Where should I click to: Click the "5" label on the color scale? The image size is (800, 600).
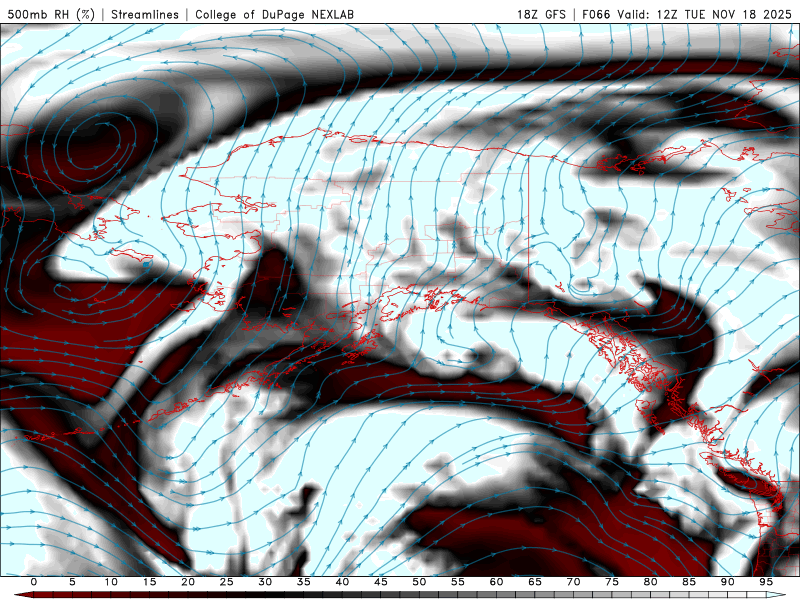pos(72,582)
